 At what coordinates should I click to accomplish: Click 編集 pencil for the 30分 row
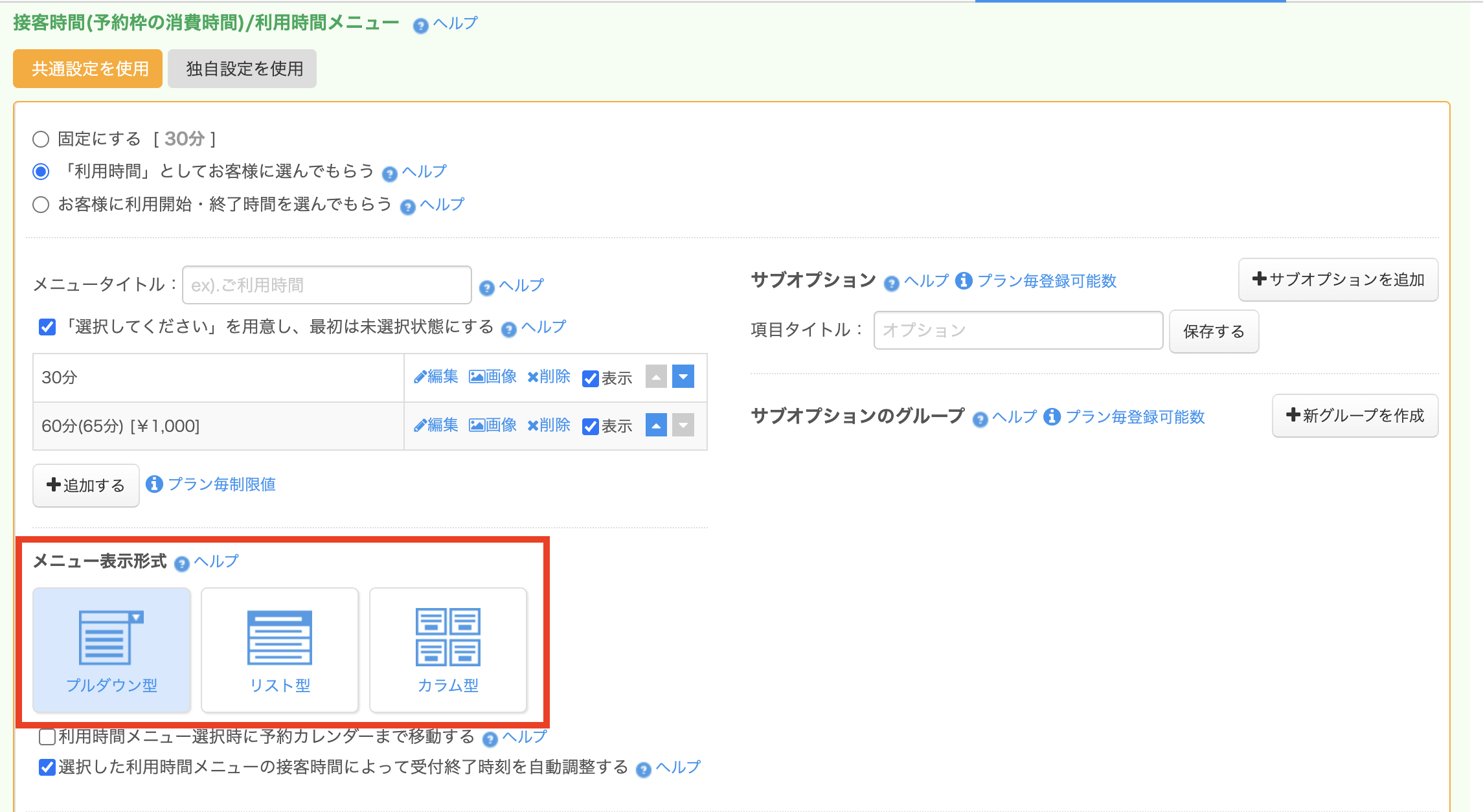point(436,377)
